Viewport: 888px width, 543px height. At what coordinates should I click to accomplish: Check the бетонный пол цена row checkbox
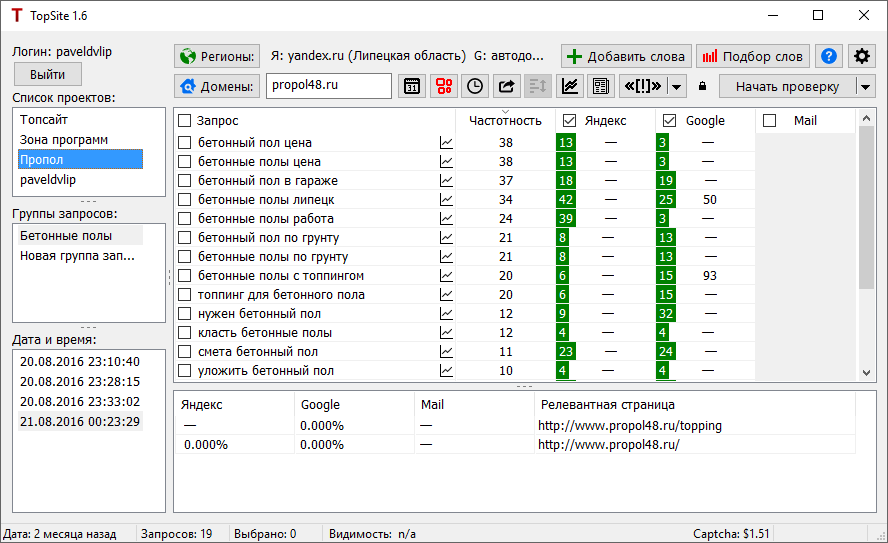[184, 143]
